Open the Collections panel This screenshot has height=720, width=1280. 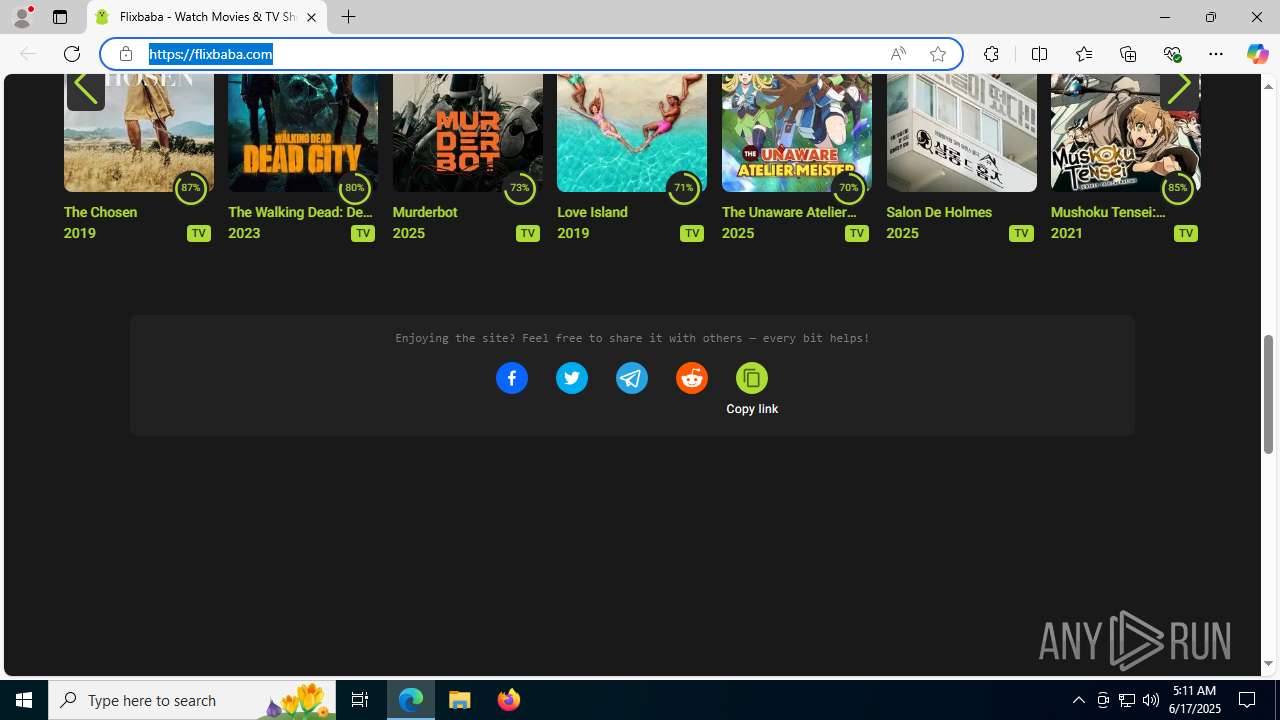(x=1128, y=54)
